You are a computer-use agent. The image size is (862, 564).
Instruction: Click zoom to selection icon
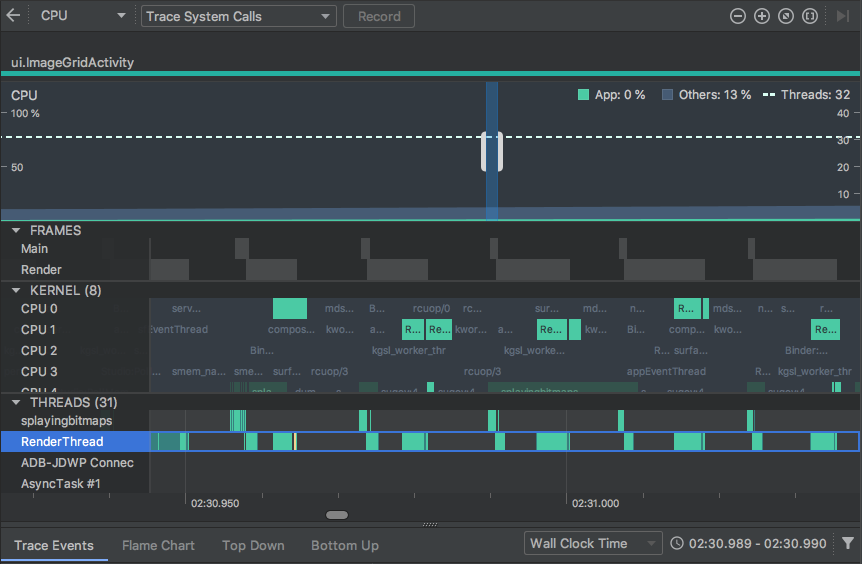[x=810, y=16]
